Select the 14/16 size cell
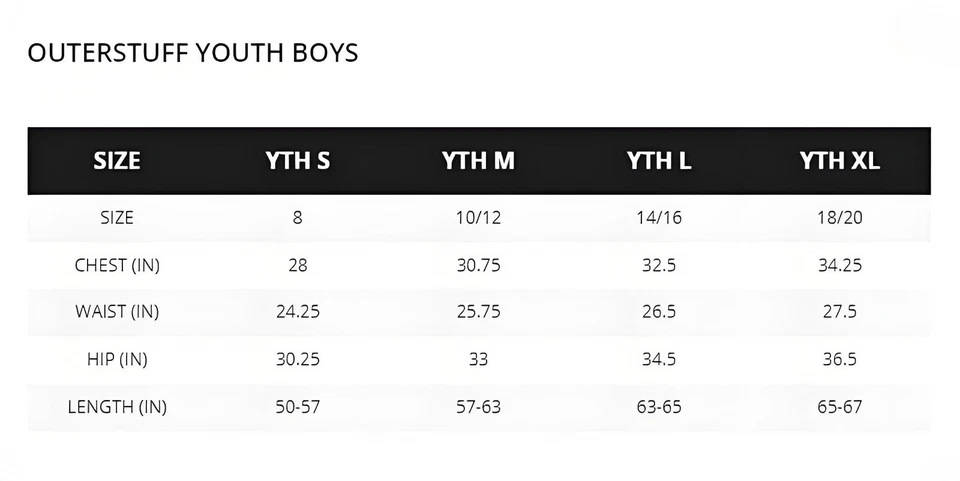 pos(659,217)
